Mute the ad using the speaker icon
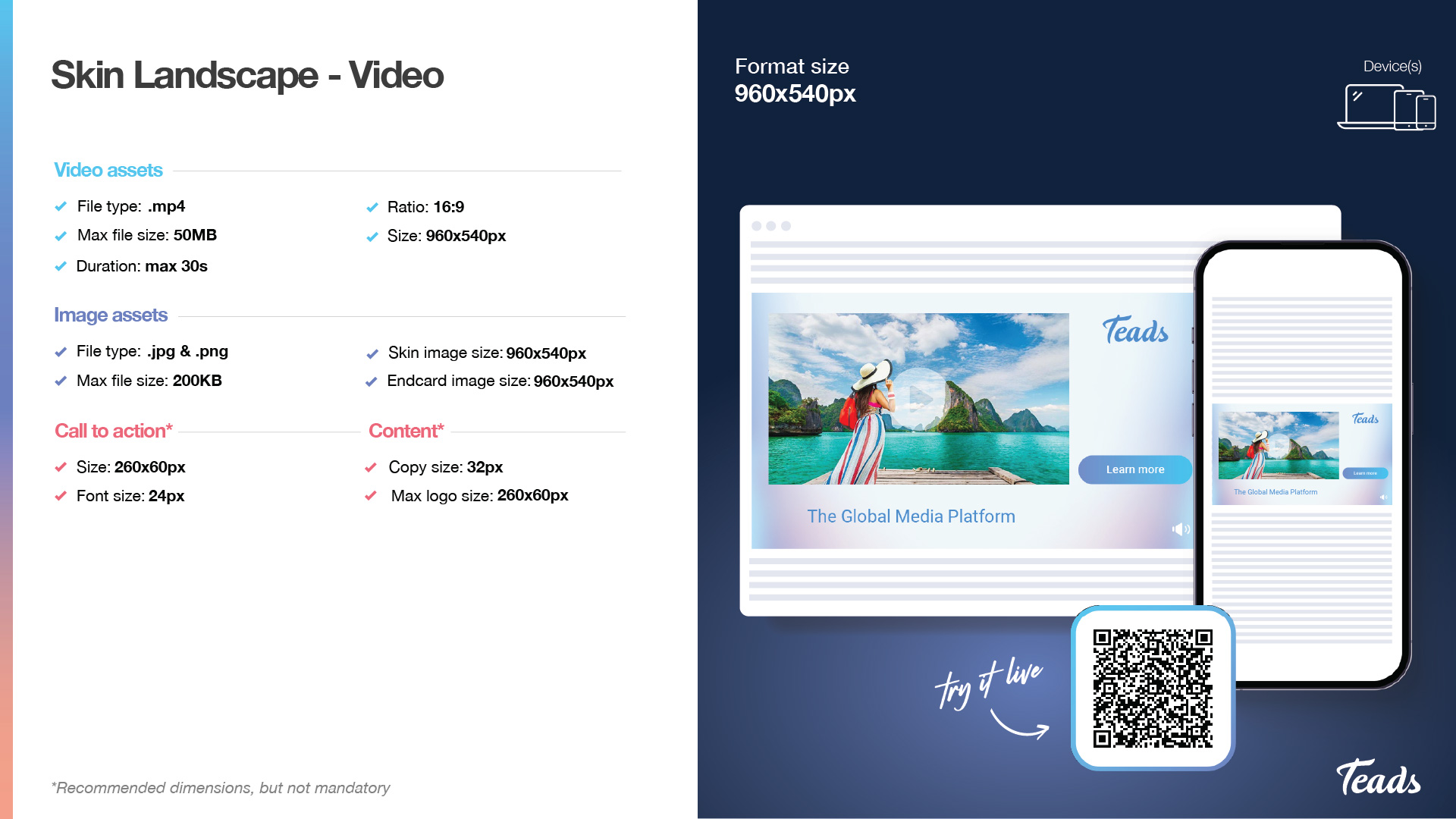 (x=1180, y=529)
